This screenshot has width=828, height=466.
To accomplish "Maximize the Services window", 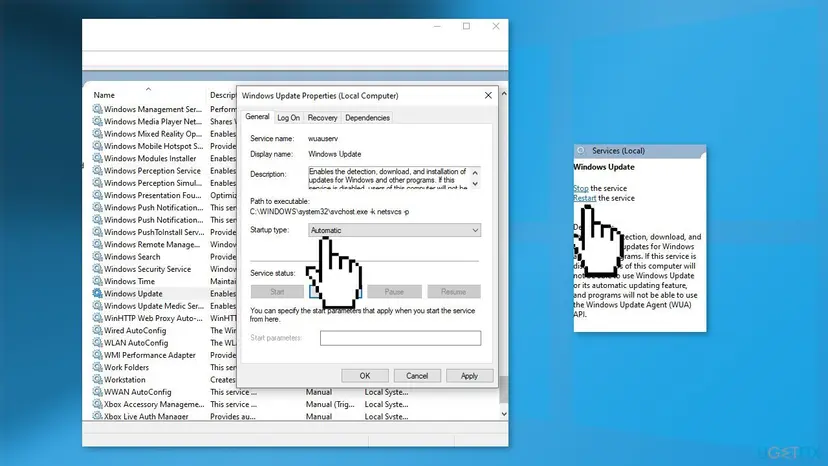I will point(466,26).
